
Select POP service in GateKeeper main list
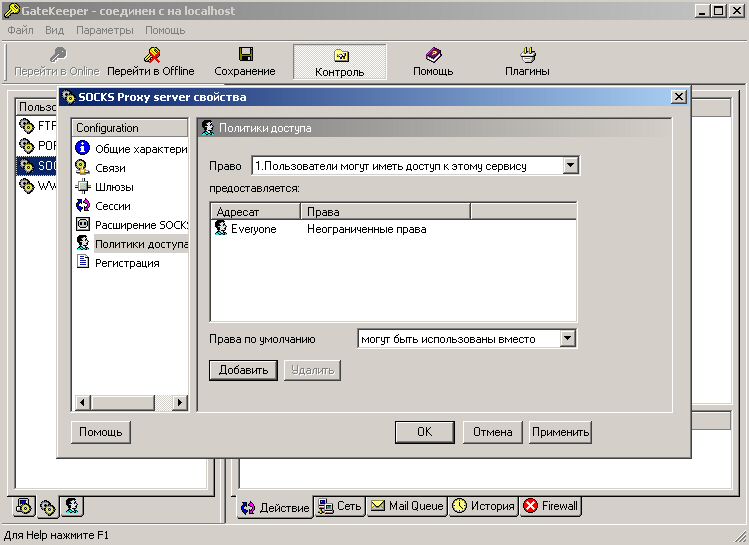point(37,145)
